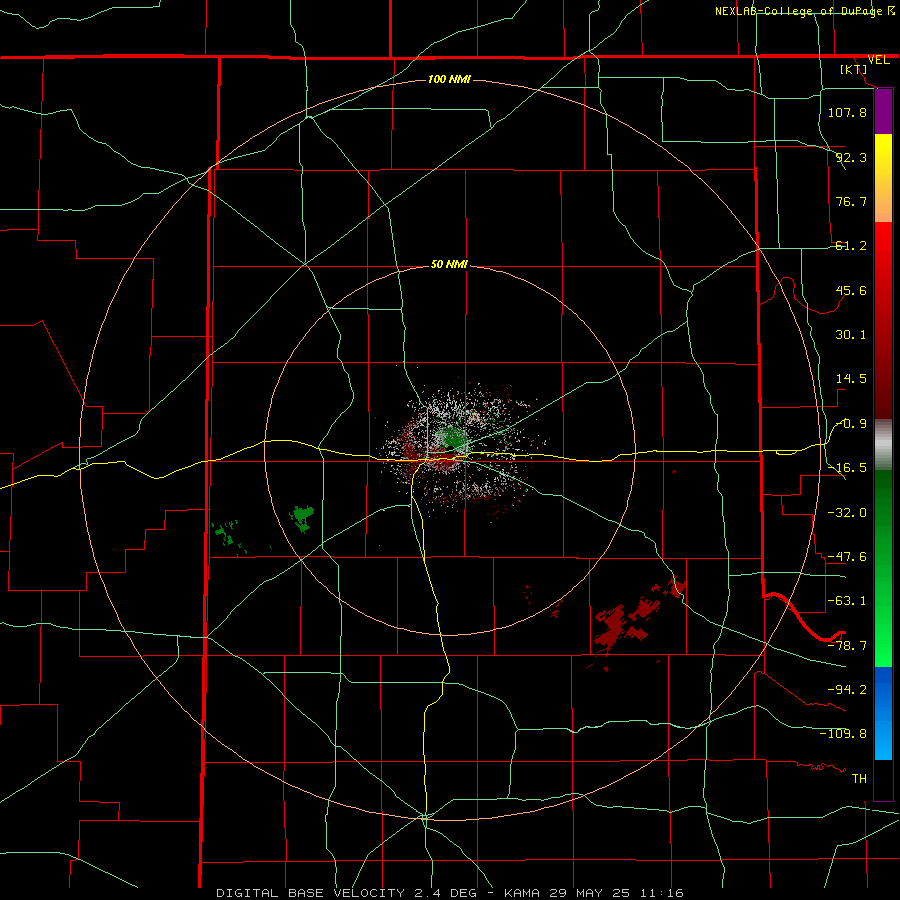Click the 45.6 velocity scale label
This screenshot has height=900, width=900.
(851, 290)
